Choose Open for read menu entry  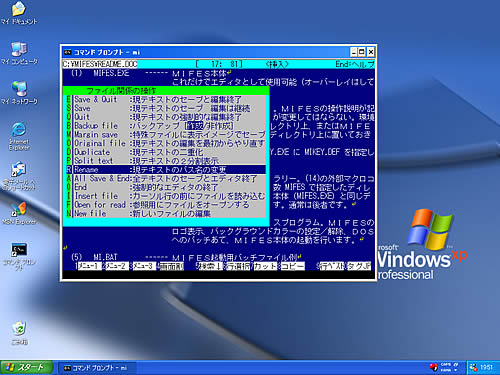click(166, 205)
